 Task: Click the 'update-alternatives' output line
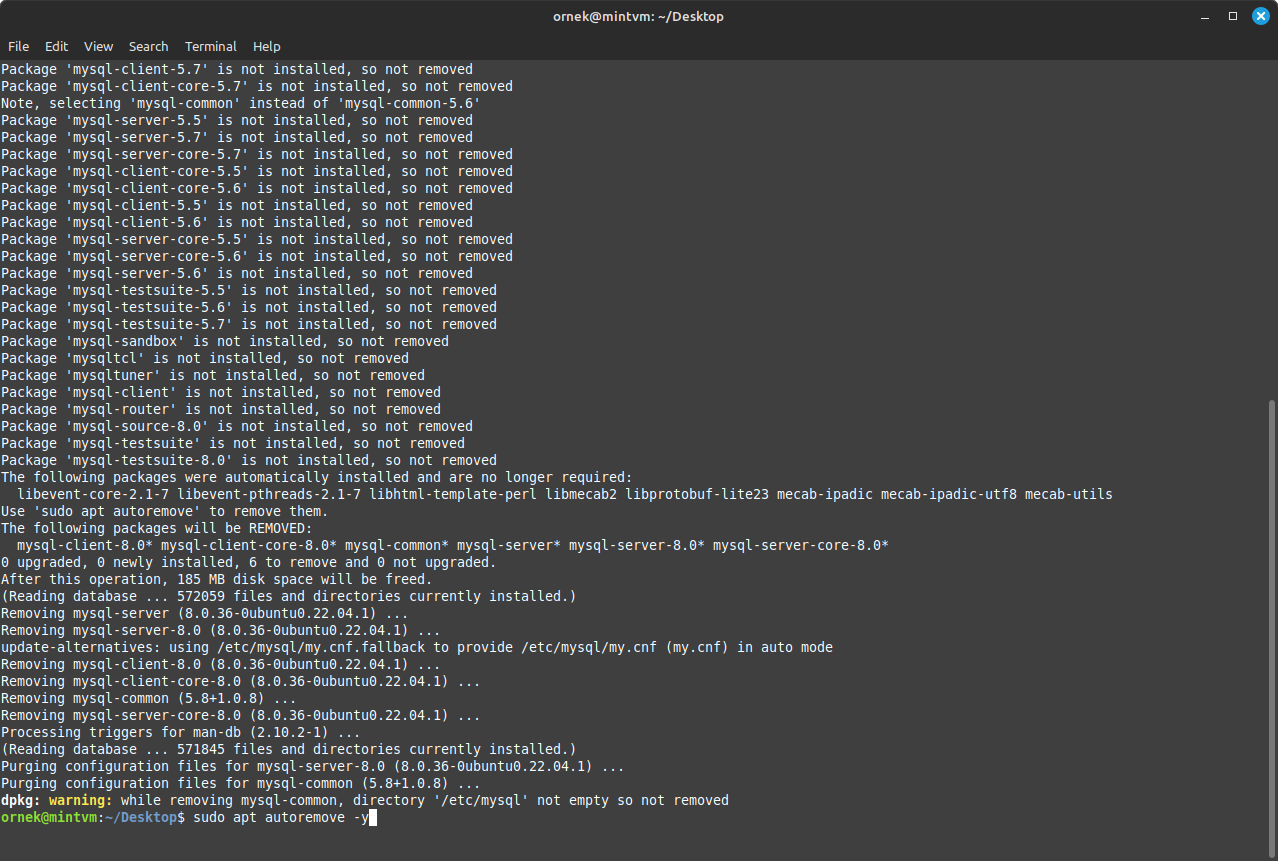[x=417, y=648]
